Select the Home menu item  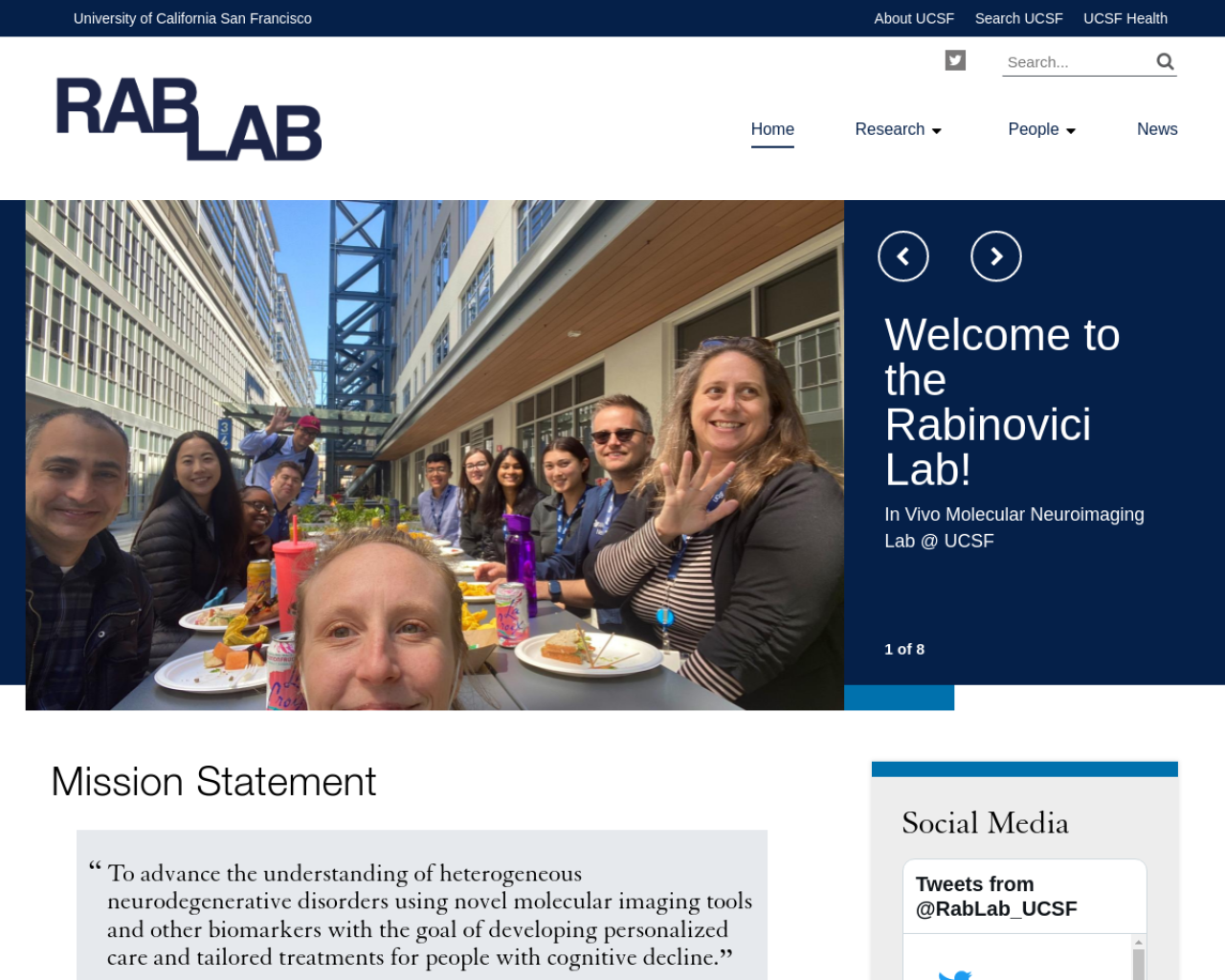(x=772, y=129)
